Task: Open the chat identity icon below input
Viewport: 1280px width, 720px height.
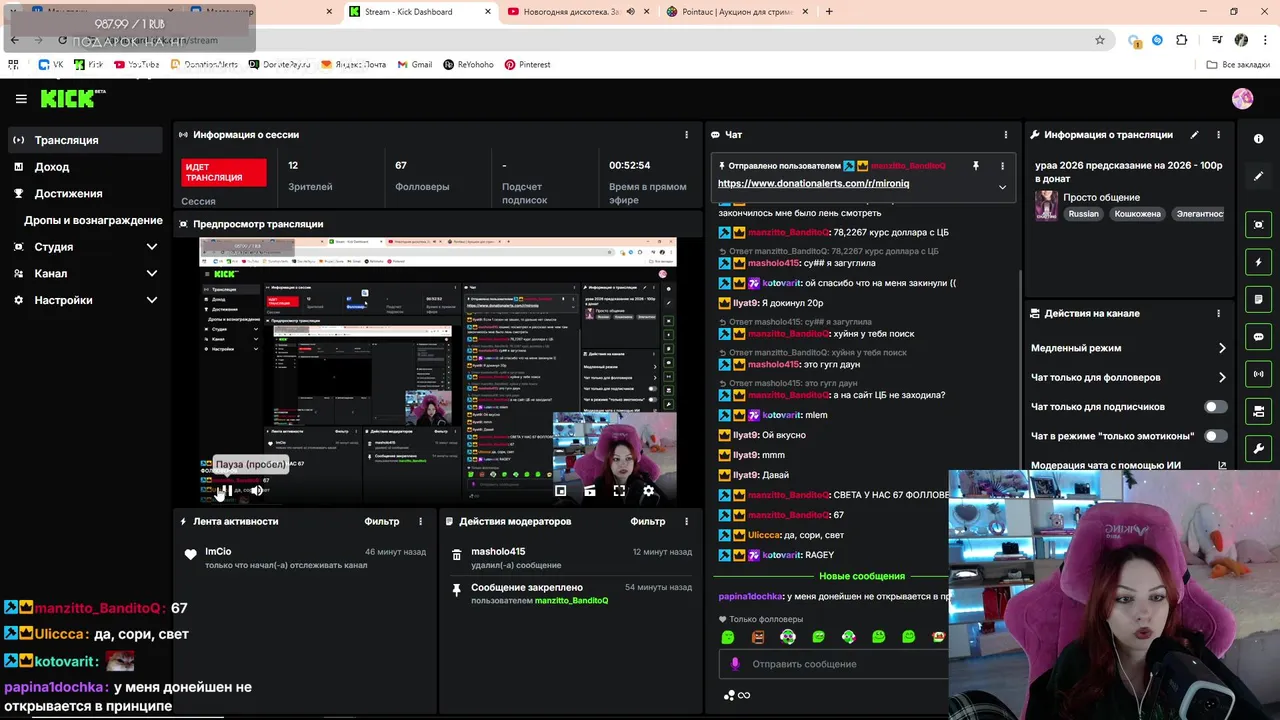Action: [x=729, y=696]
